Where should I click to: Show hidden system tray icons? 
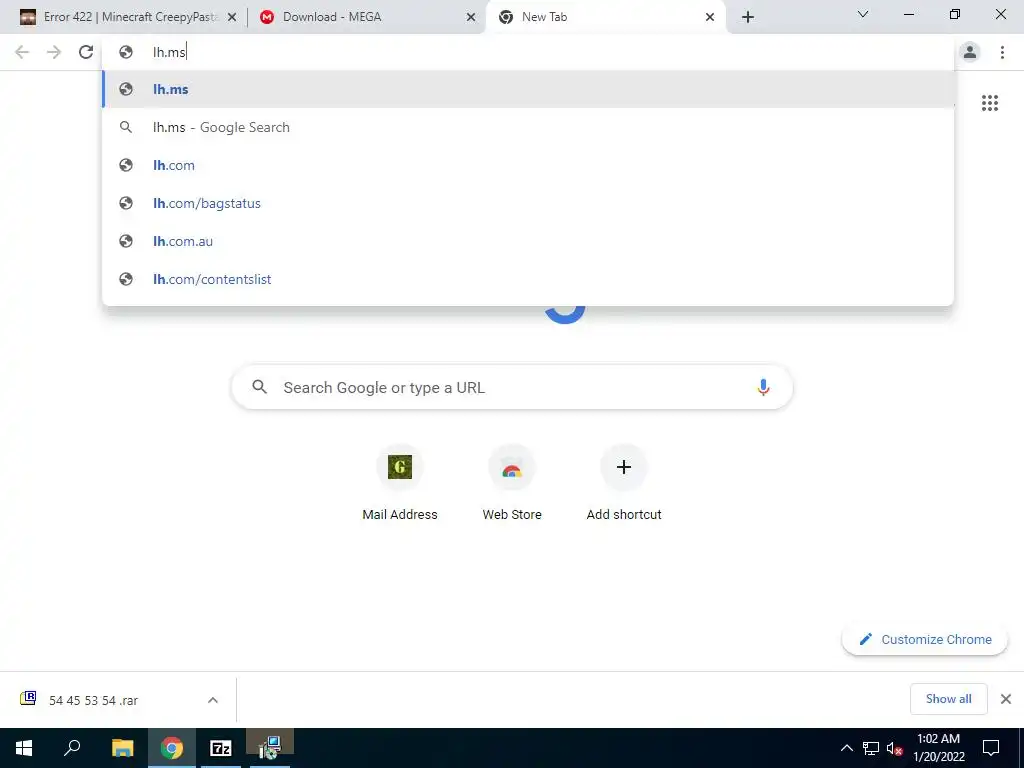point(846,748)
